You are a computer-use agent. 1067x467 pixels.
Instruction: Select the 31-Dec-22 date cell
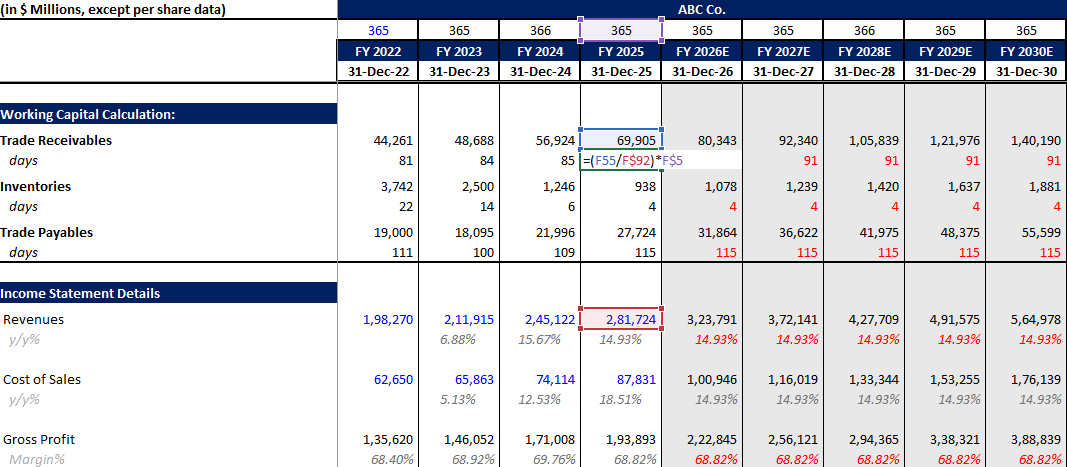point(378,73)
